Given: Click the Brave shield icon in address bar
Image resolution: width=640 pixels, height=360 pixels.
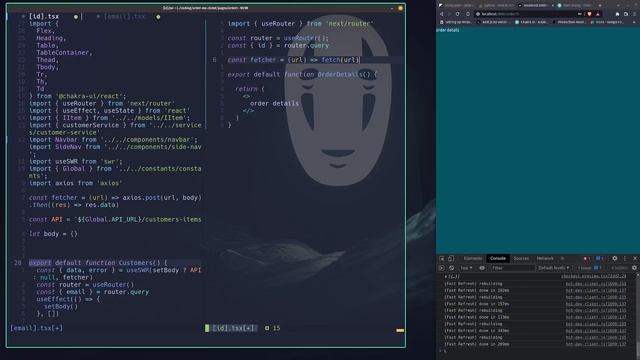Looking at the screenshot, I should 589,14.
